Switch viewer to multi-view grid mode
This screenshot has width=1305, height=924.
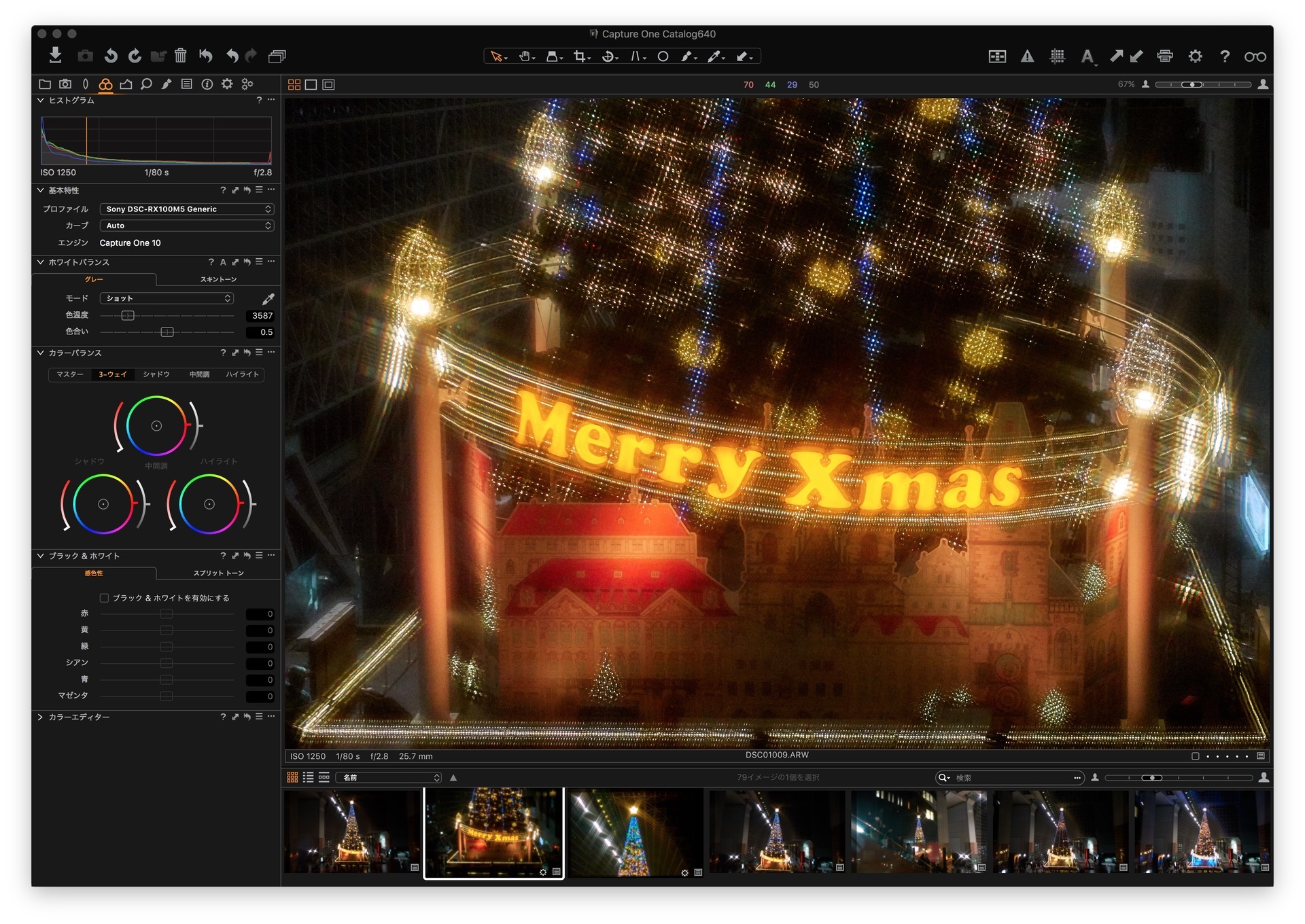(294, 84)
